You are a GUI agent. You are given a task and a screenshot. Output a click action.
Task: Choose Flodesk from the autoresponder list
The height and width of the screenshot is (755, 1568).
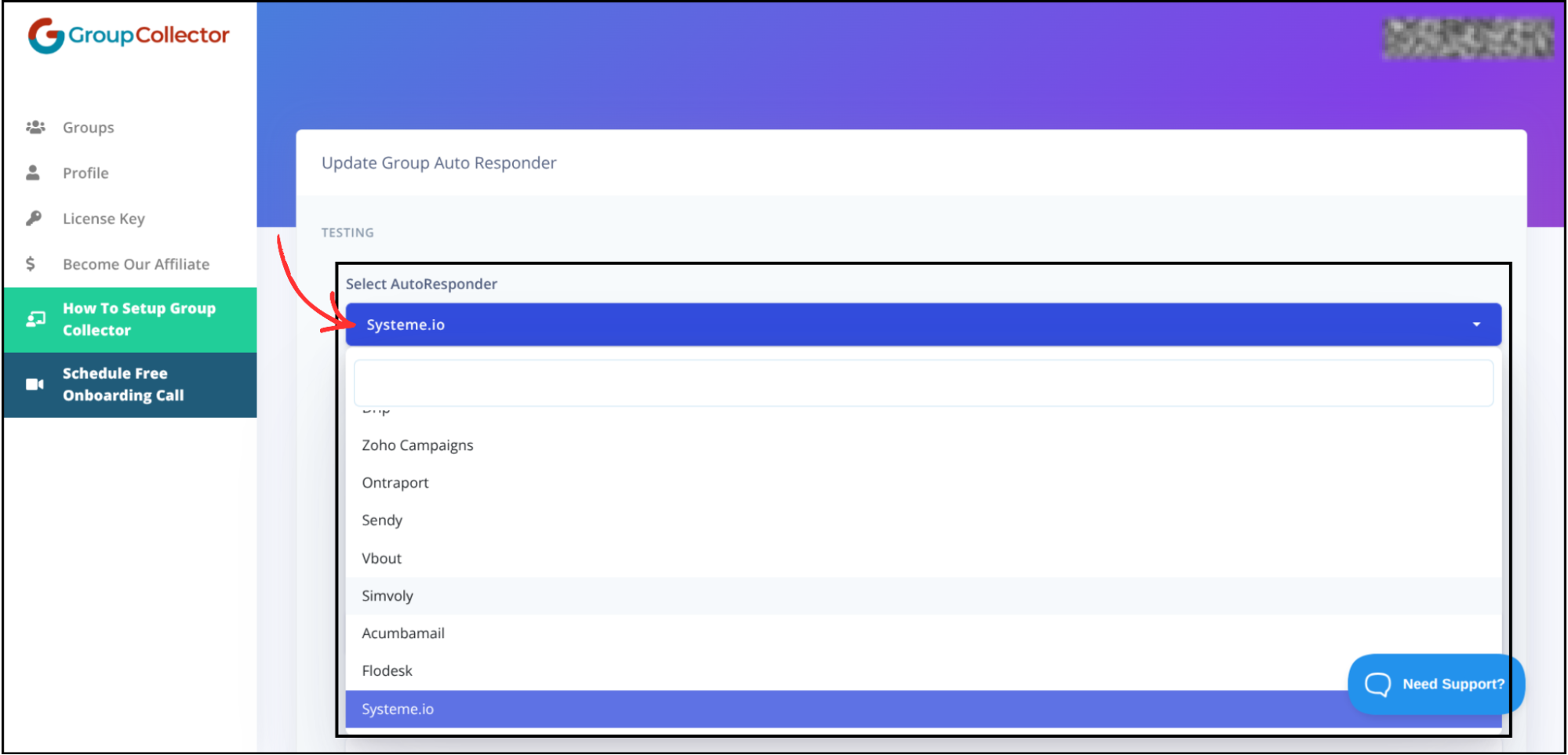(x=387, y=670)
